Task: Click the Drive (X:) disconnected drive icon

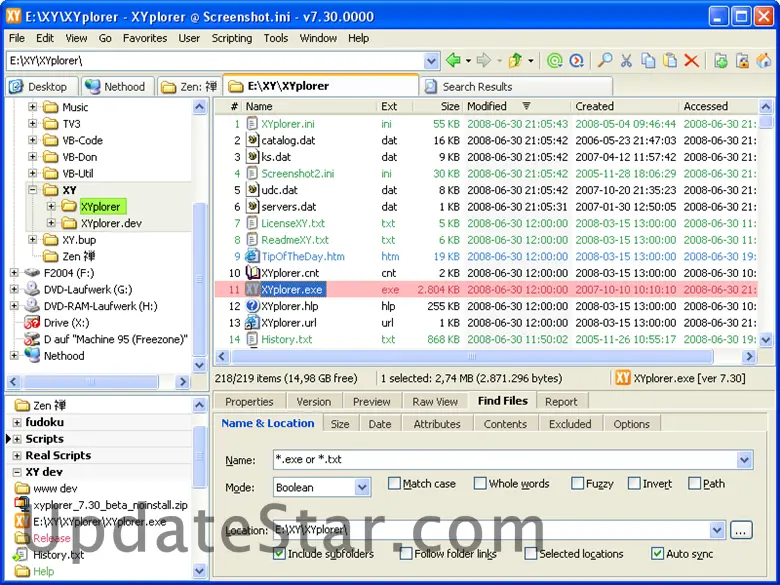Action: pos(32,323)
